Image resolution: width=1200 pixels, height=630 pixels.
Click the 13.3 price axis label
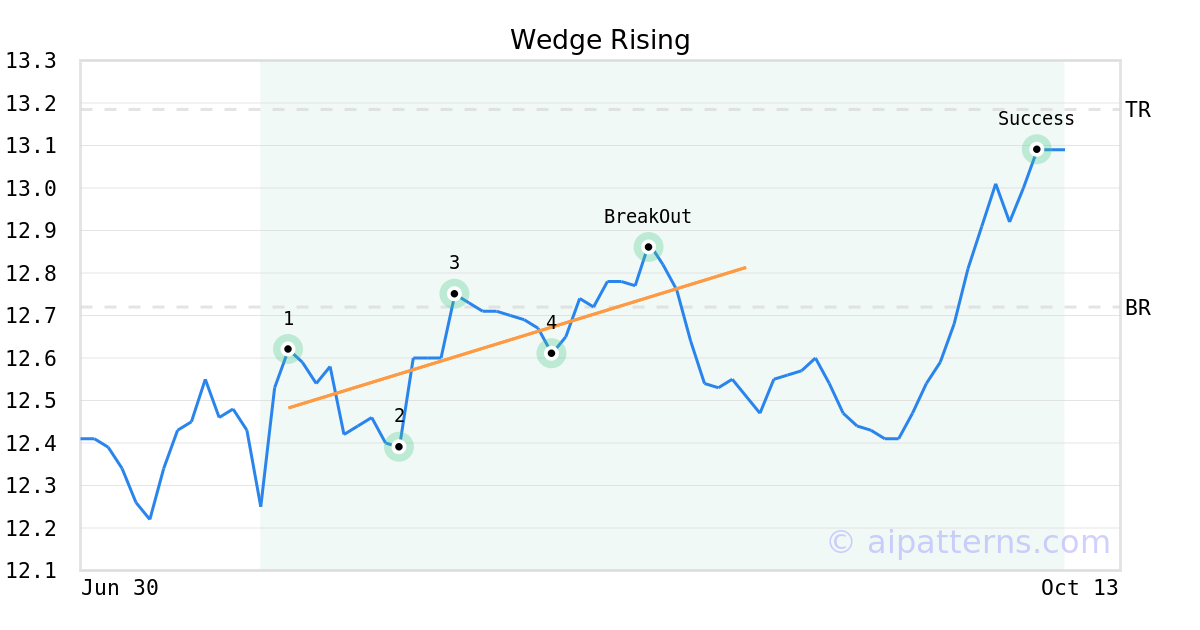click(31, 62)
